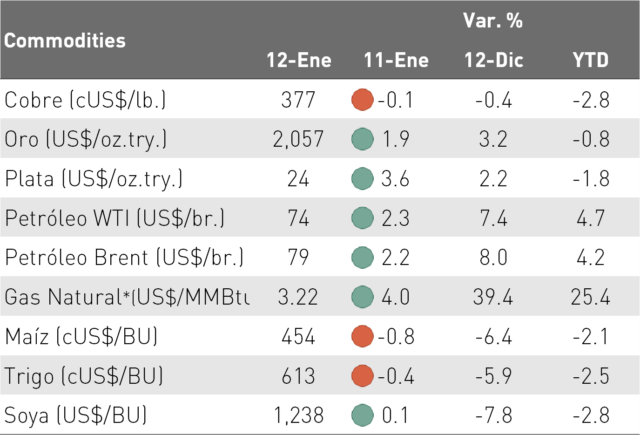The width and height of the screenshot is (640, 435).
Task: Select the Oro price value 2,057
Action: coord(298,139)
